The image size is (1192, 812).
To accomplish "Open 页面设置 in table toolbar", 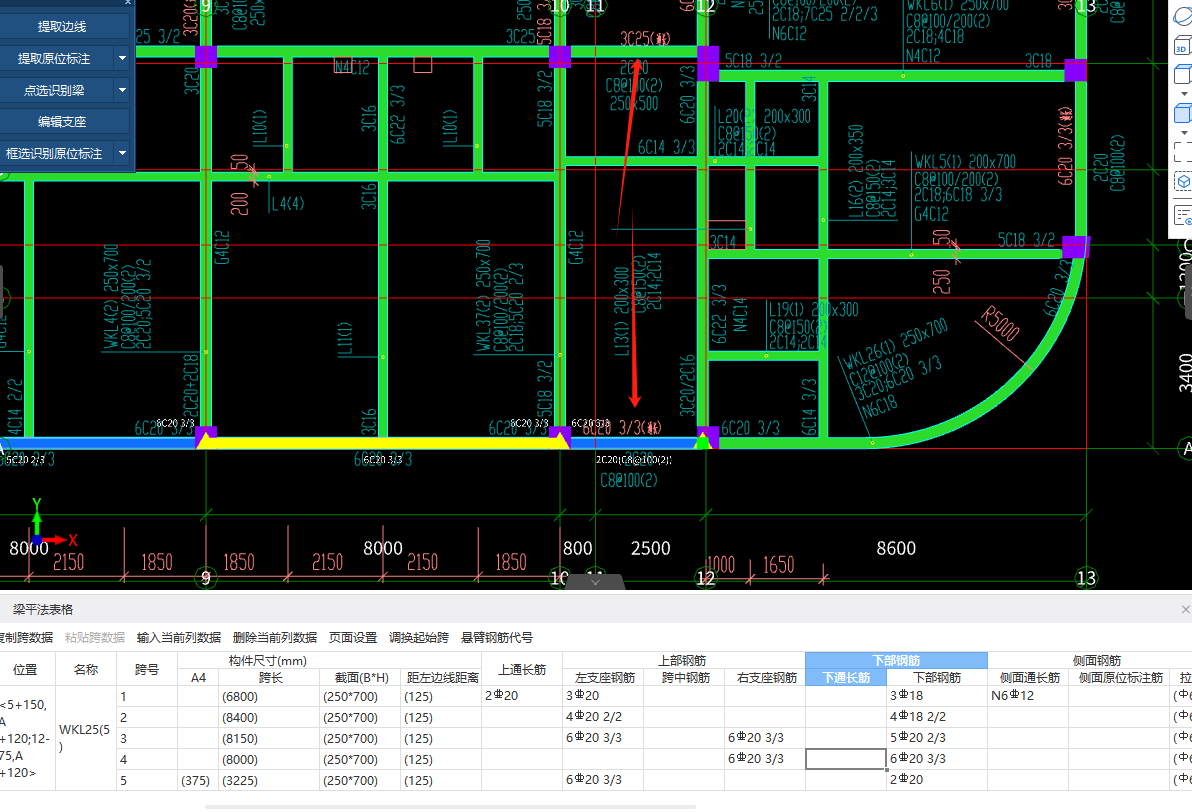I will point(353,637).
